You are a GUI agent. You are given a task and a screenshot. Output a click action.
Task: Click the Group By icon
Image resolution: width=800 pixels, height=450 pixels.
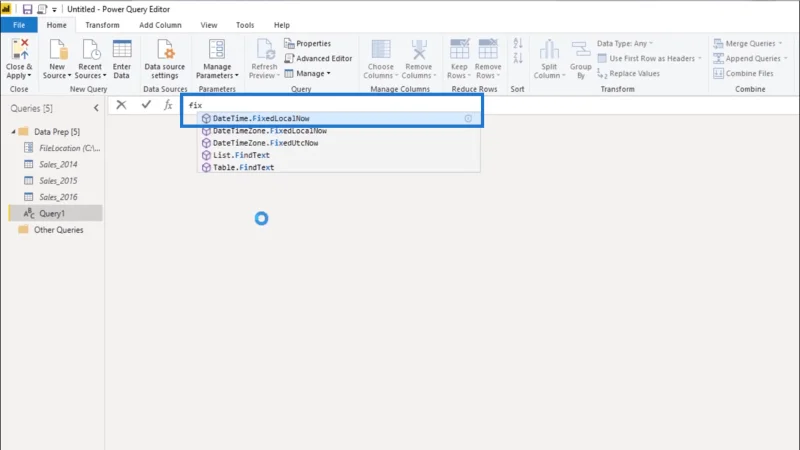[581, 50]
